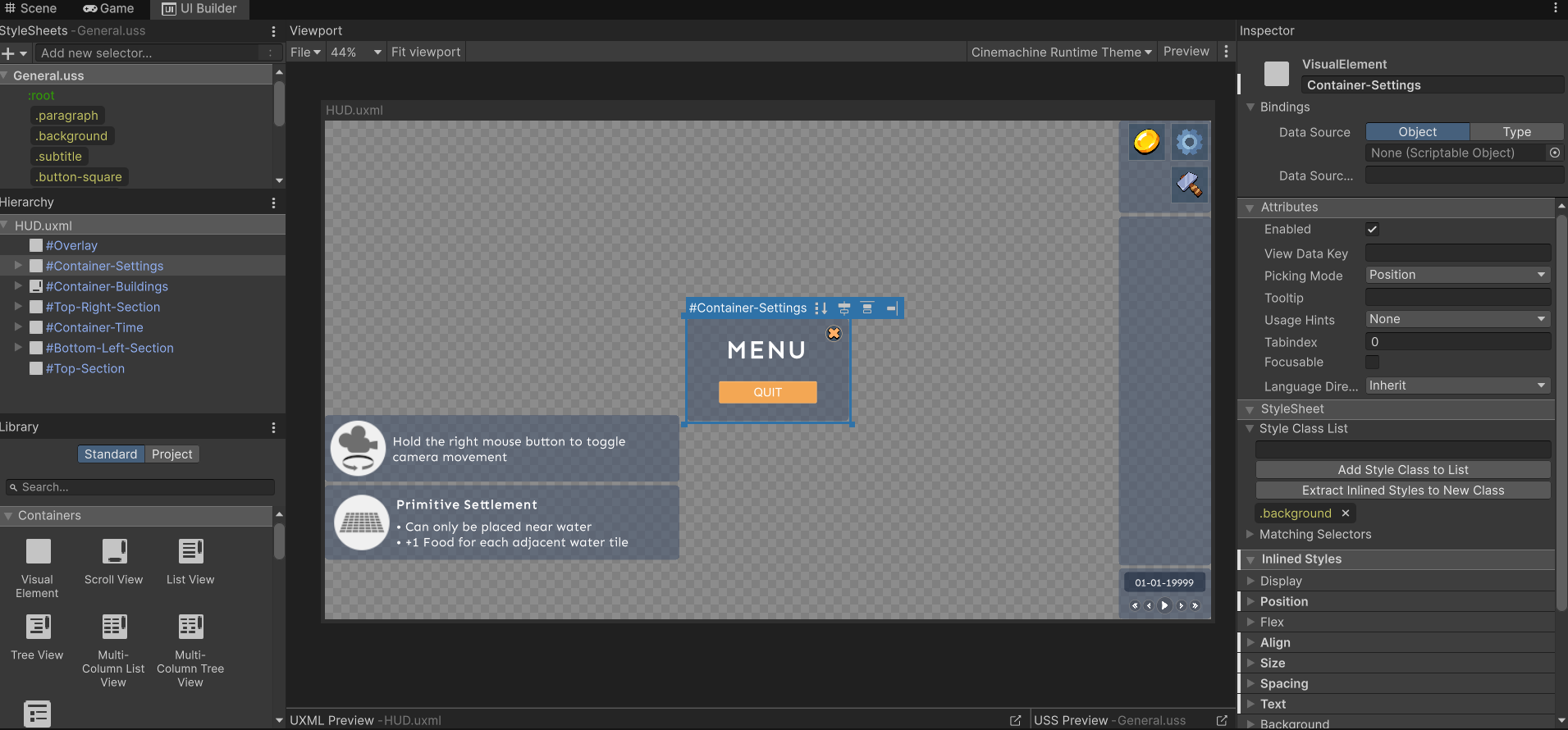
Task: Click the camera movement icon in viewport
Action: point(359,449)
